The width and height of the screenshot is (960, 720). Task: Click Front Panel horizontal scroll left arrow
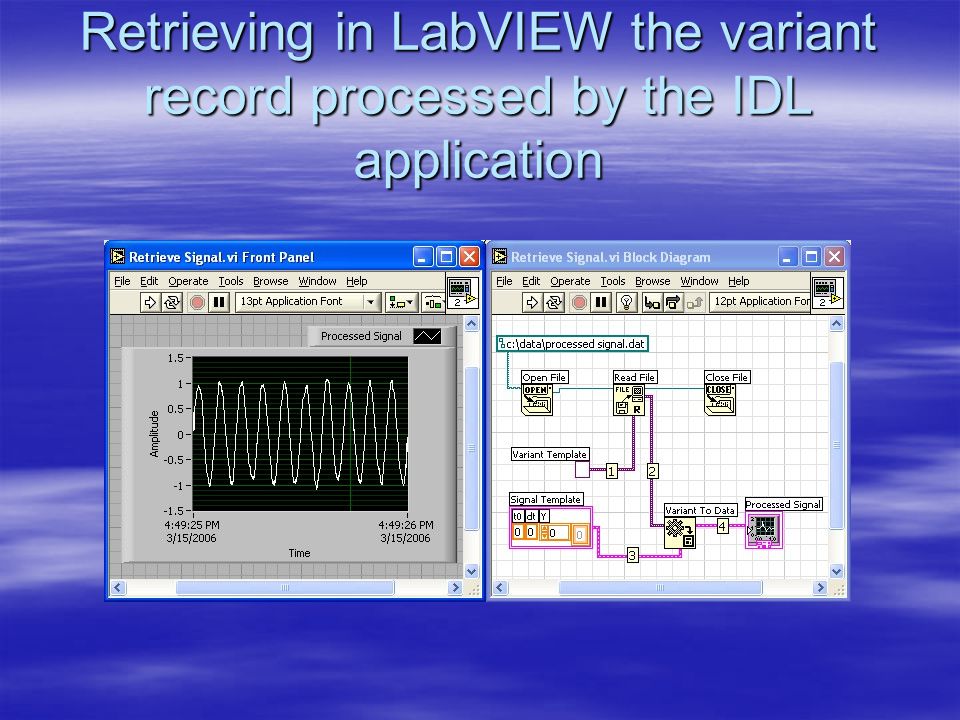point(118,588)
